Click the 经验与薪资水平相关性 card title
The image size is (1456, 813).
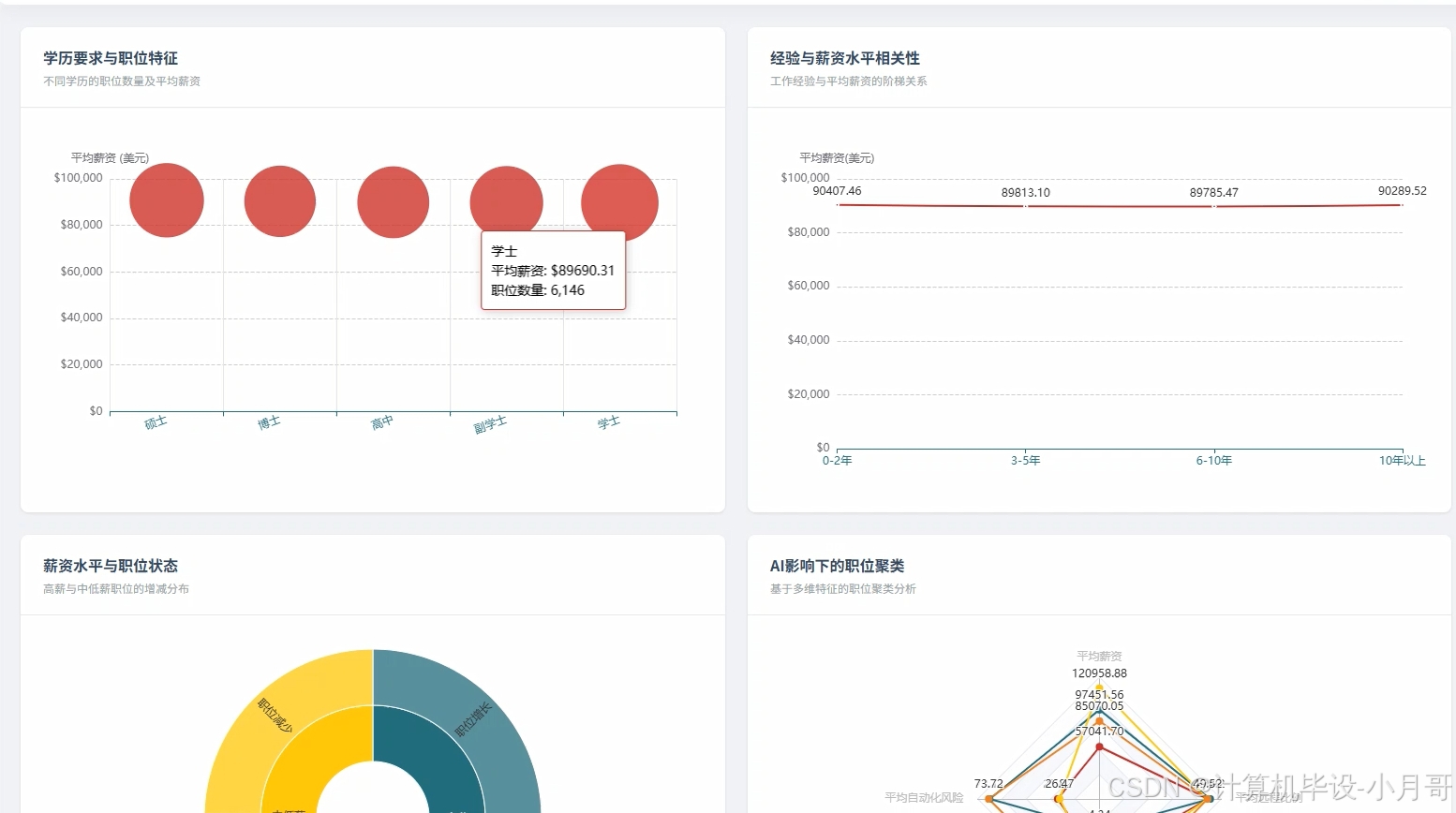tap(845, 58)
